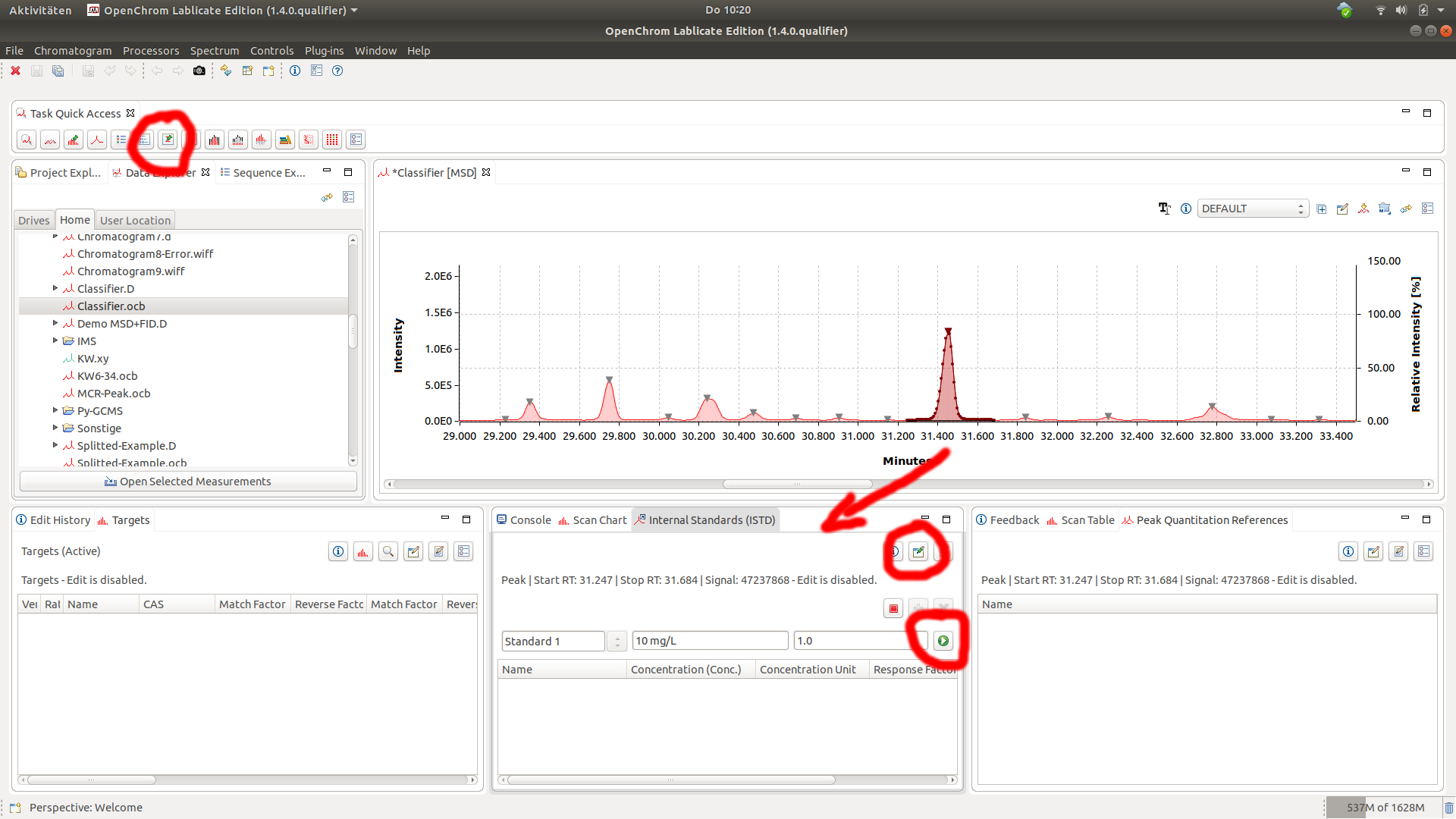The image size is (1456, 819).
Task: Click the chromatogram horizontal scrollbar thumb
Action: (798, 484)
